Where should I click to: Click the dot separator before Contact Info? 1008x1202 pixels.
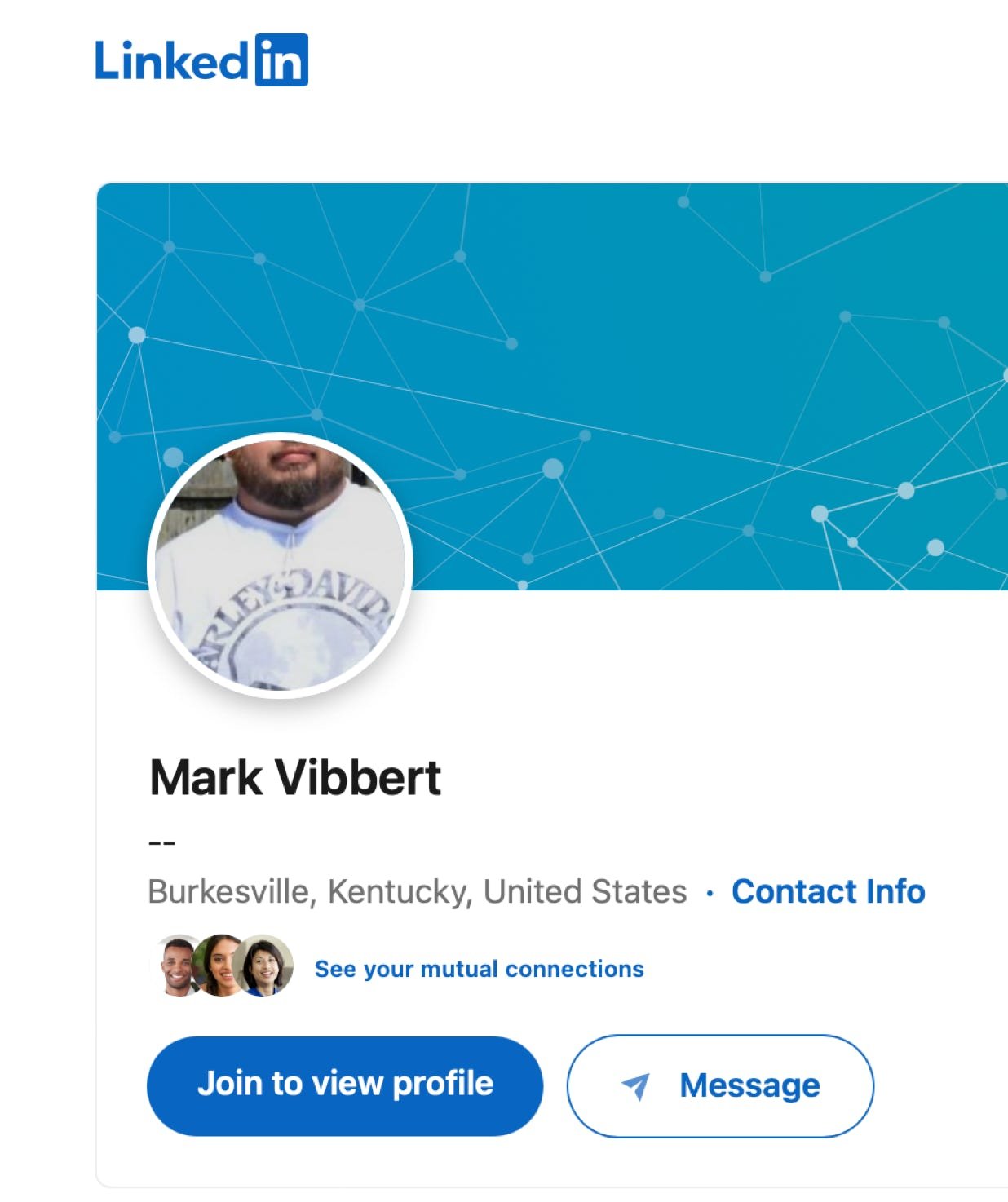coord(710,893)
